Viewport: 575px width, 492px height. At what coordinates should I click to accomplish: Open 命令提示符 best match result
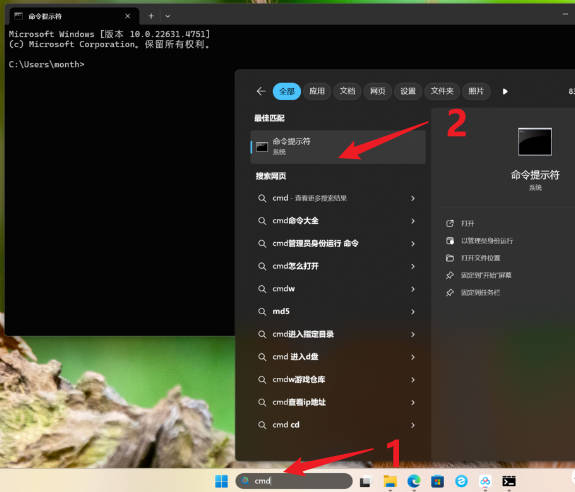(x=338, y=147)
